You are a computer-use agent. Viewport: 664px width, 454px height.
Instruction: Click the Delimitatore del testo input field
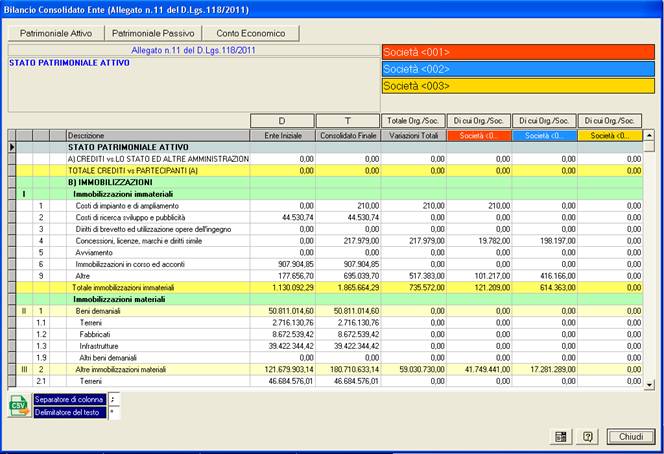[114, 412]
